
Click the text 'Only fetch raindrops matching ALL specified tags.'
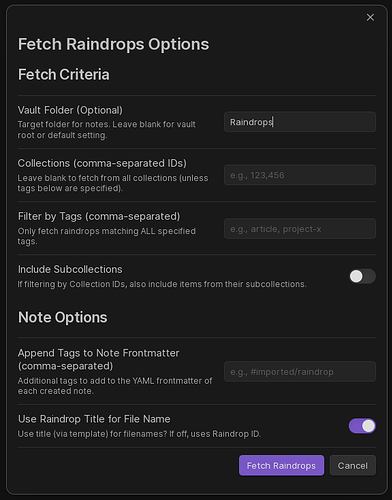pos(107,236)
